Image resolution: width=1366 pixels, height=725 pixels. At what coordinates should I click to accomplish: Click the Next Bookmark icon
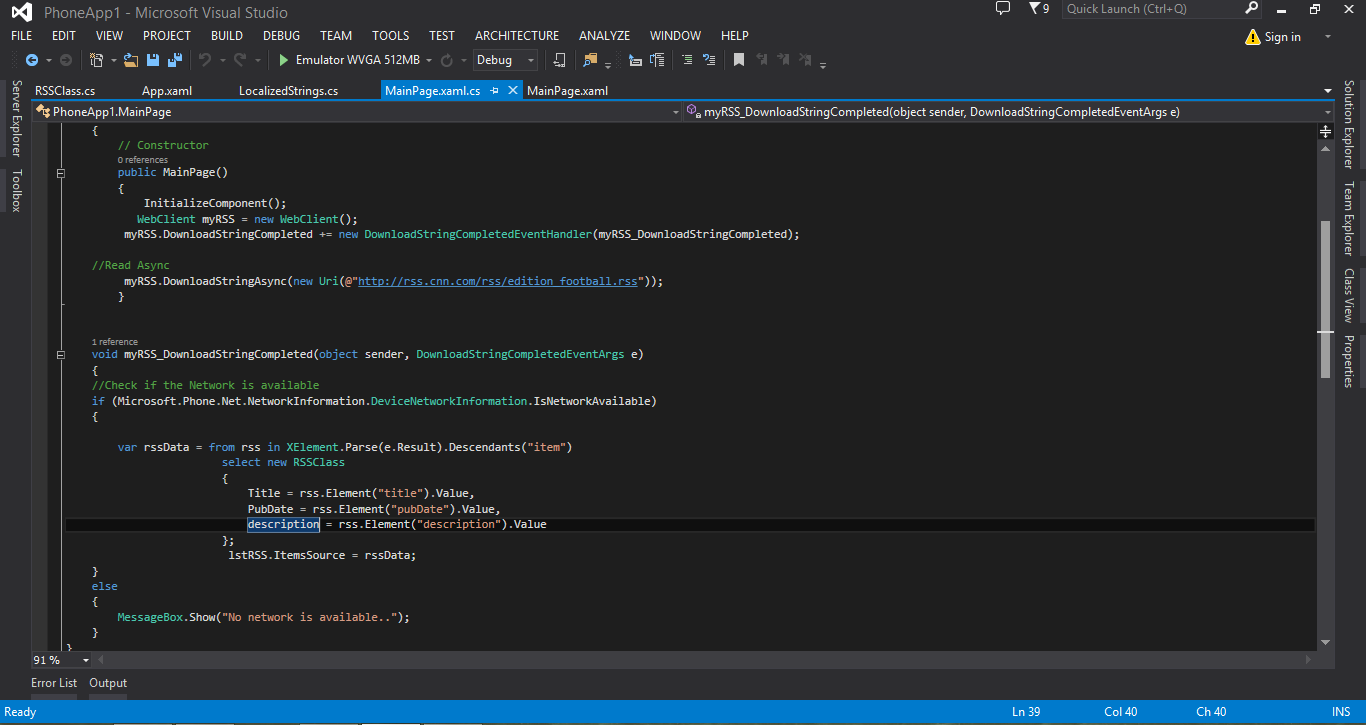(783, 60)
